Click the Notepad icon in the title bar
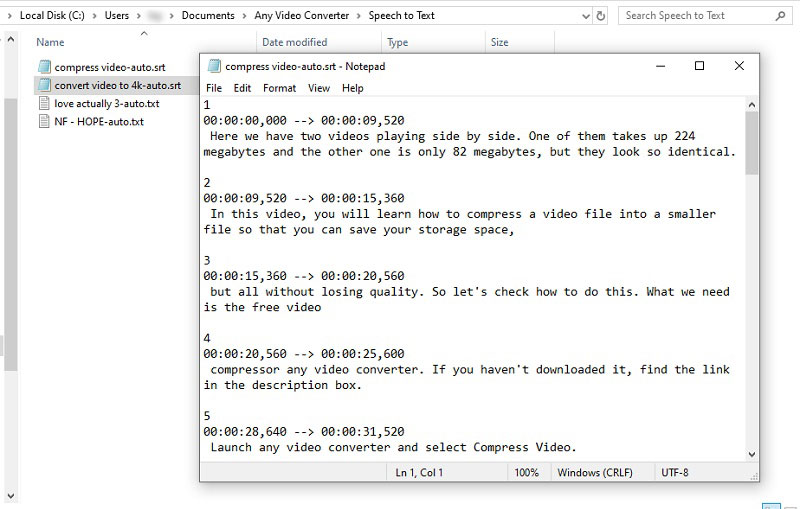 coord(214,66)
